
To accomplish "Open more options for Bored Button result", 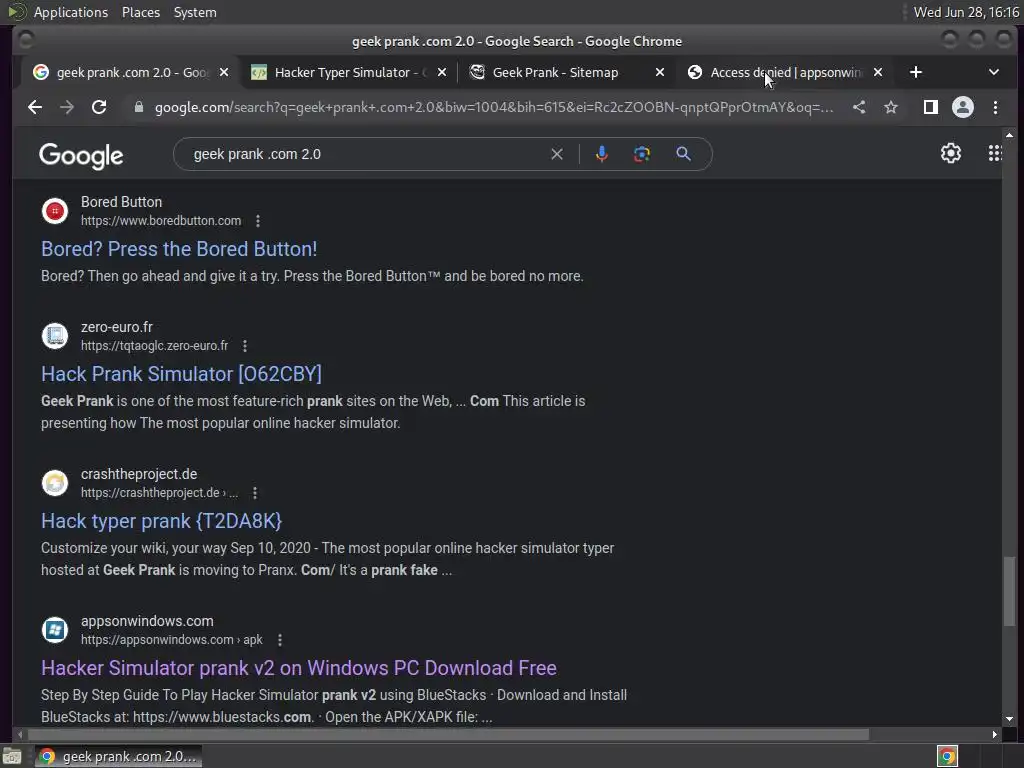I will pos(258,221).
